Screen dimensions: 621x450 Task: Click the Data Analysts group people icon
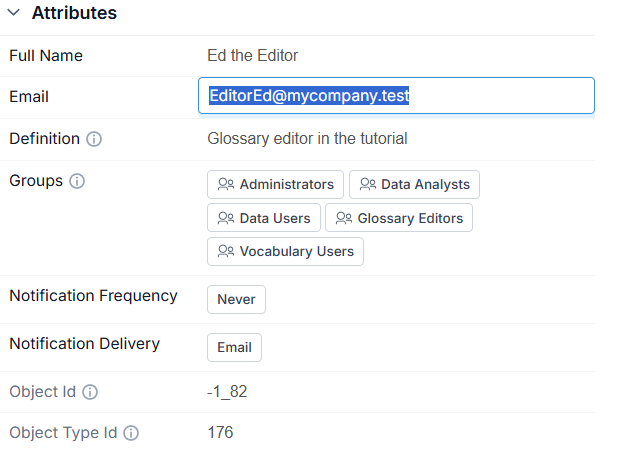coord(368,184)
